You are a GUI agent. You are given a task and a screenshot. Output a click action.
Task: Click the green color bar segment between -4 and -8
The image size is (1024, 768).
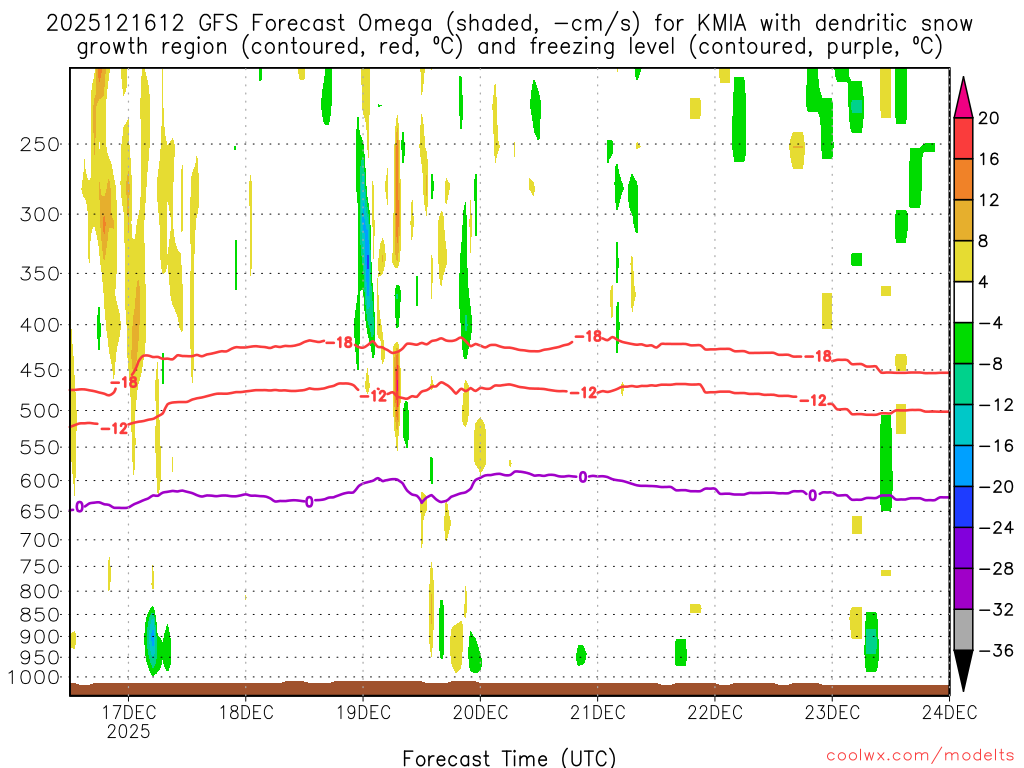[963, 343]
